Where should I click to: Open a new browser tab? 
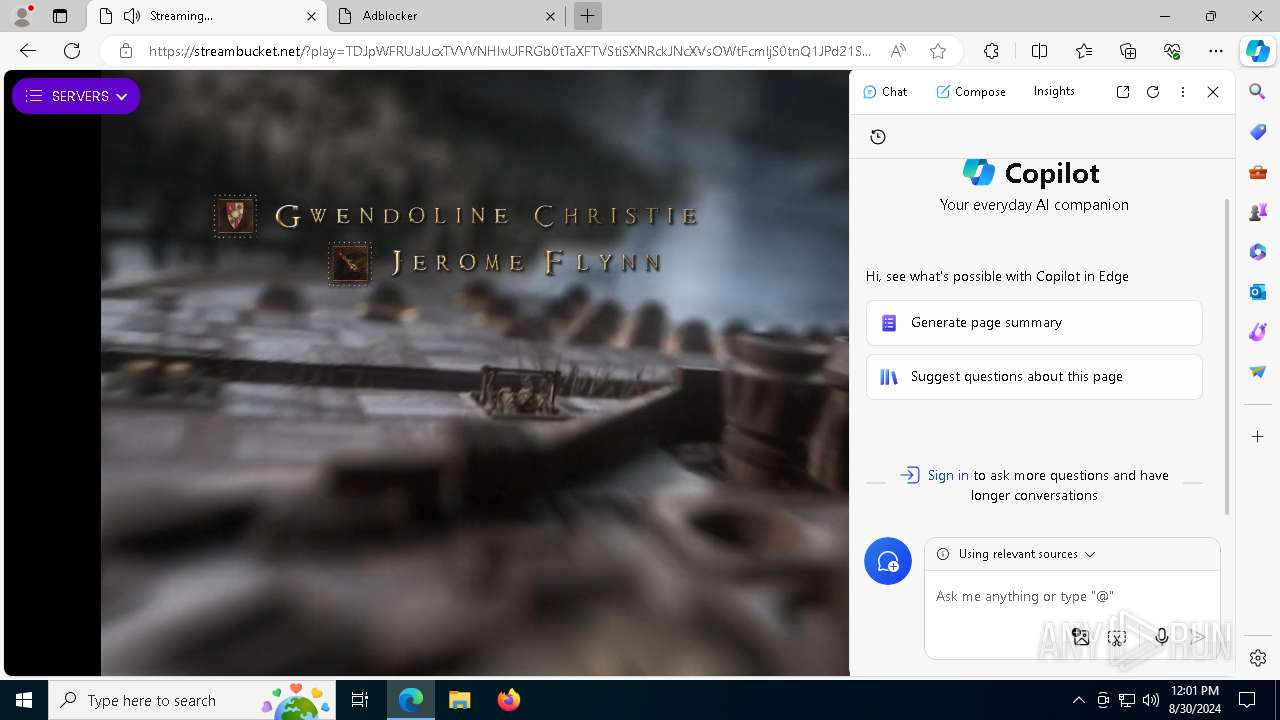click(588, 16)
